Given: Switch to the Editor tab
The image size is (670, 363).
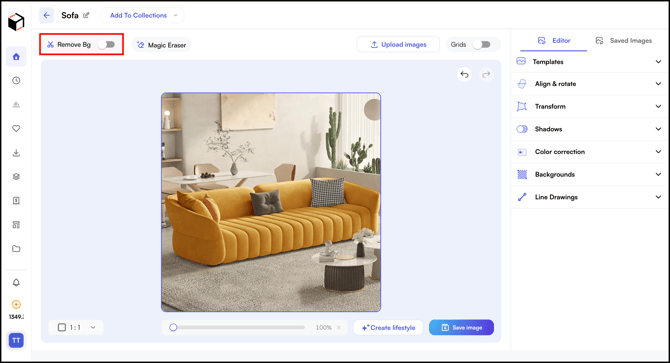Looking at the screenshot, I should pyautogui.click(x=554, y=41).
